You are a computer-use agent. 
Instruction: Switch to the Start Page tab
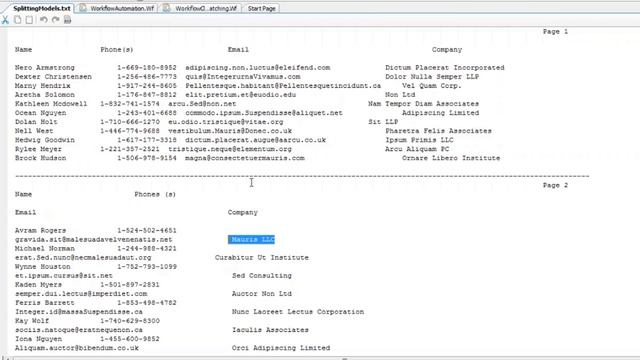(261, 8)
